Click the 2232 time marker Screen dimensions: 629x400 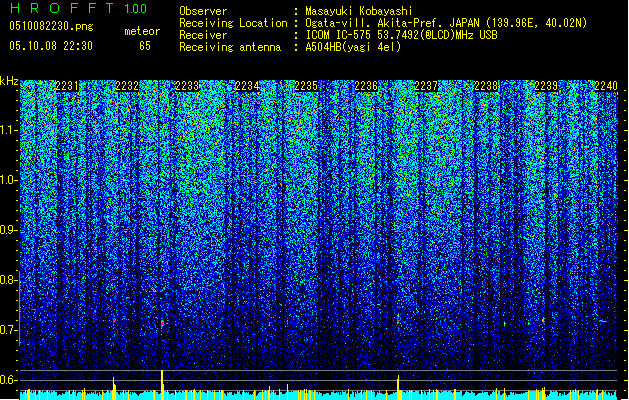point(127,86)
